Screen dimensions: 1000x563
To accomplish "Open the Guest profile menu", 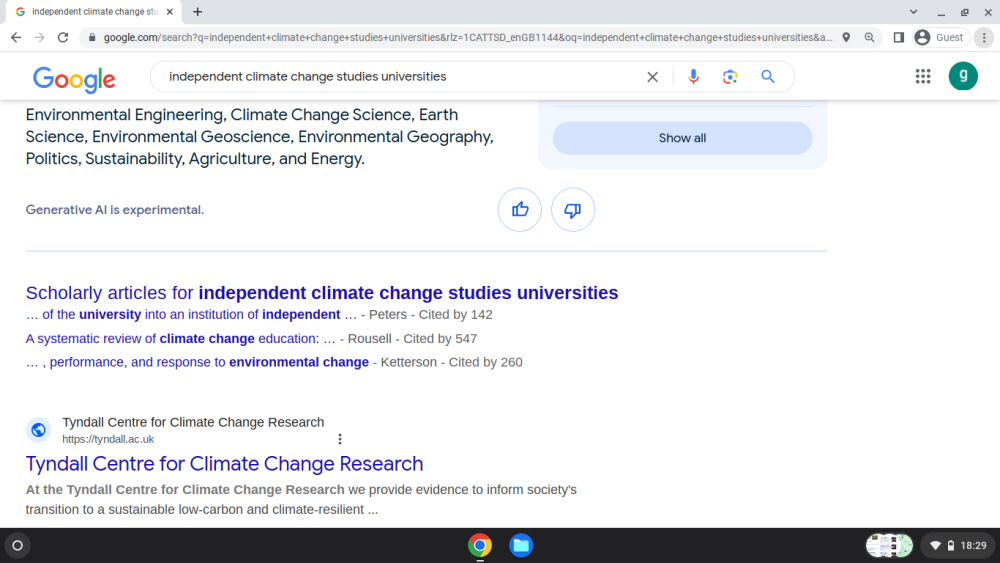I will 940,38.
